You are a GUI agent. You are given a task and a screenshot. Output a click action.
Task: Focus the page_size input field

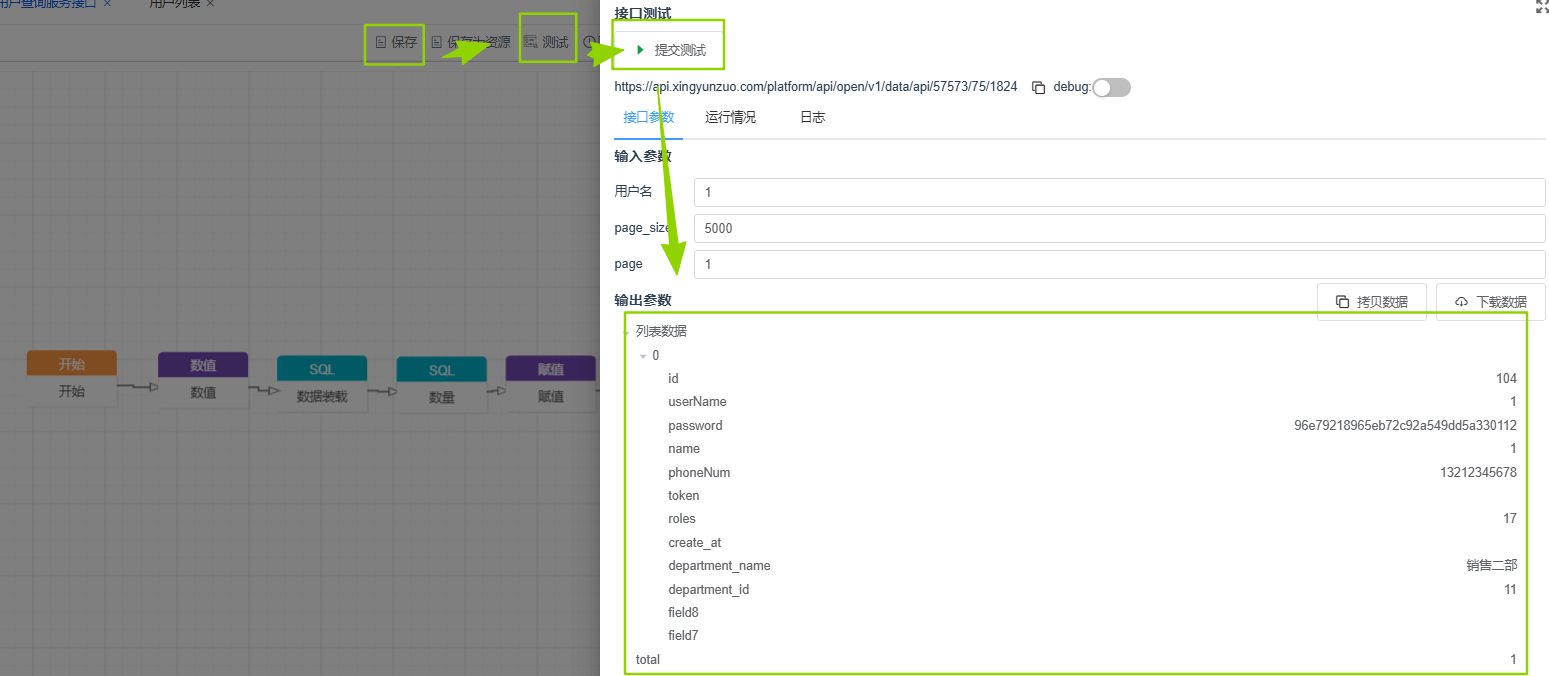1118,228
